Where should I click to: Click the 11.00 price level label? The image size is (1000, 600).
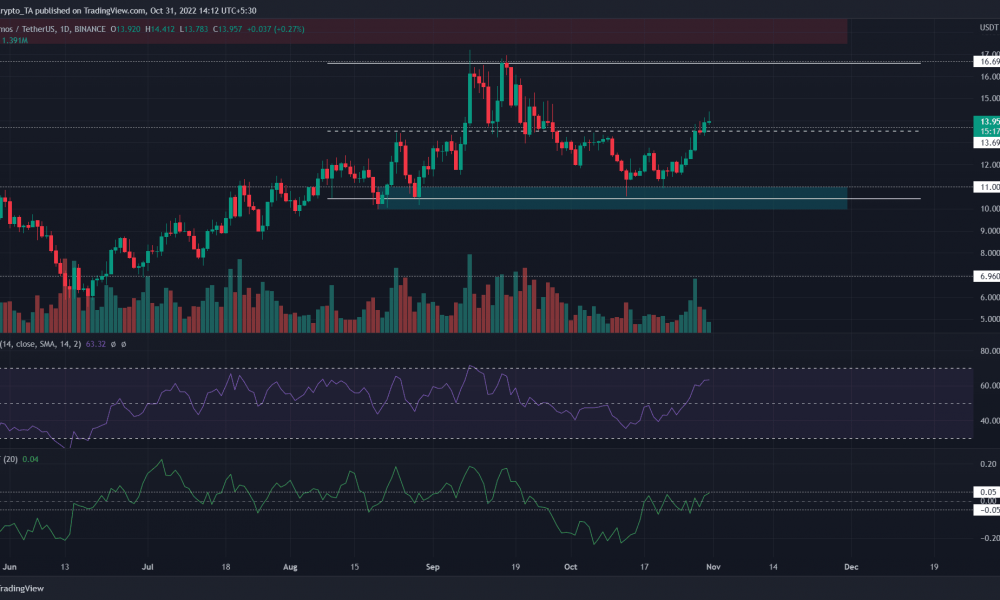tap(987, 187)
